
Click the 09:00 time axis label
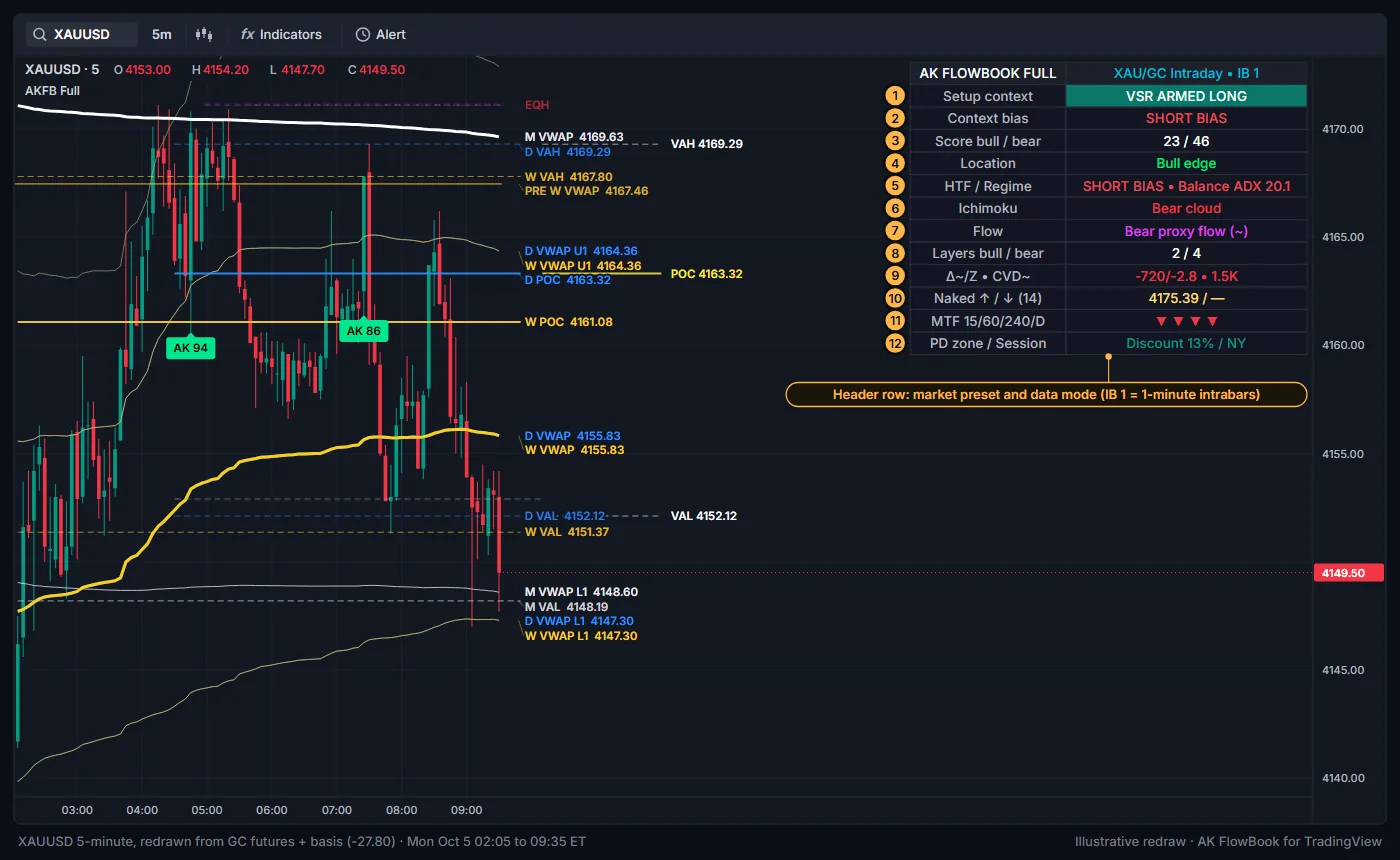point(466,810)
